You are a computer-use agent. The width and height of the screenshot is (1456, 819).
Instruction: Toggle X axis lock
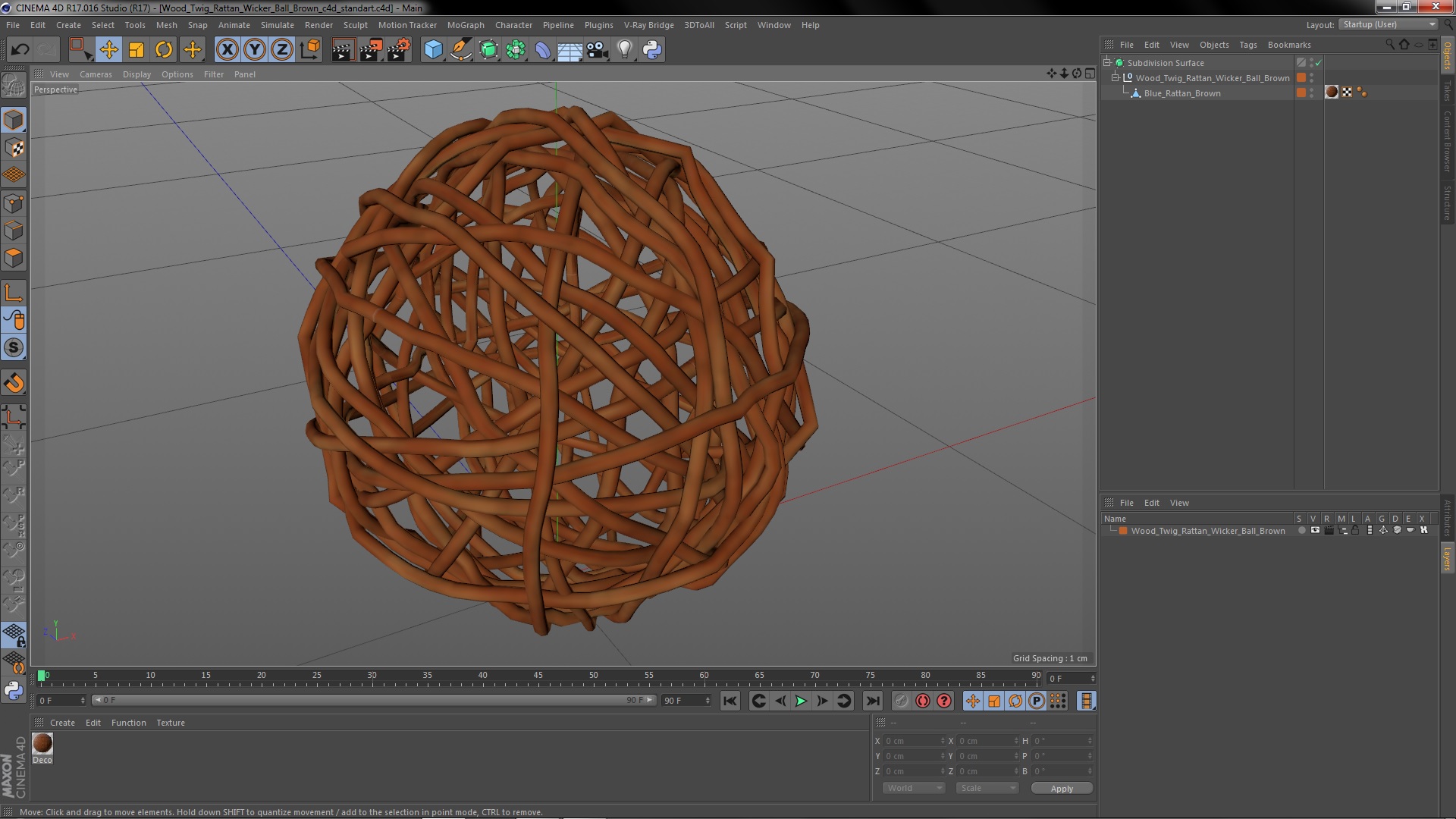coord(227,50)
